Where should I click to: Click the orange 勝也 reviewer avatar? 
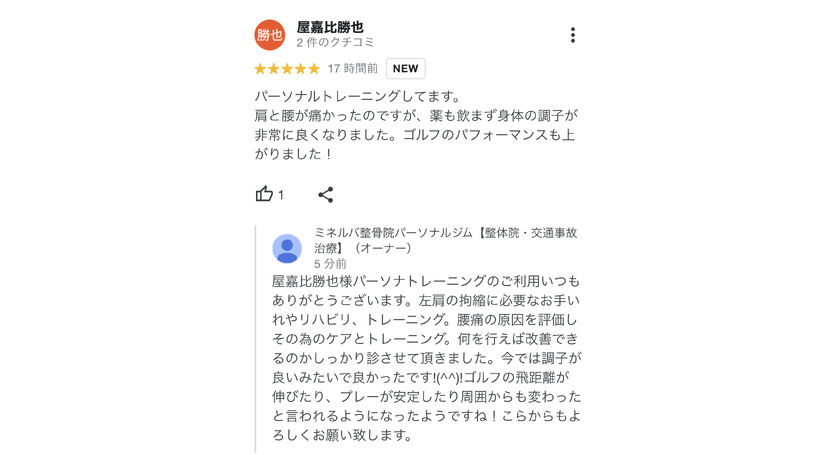coord(270,35)
